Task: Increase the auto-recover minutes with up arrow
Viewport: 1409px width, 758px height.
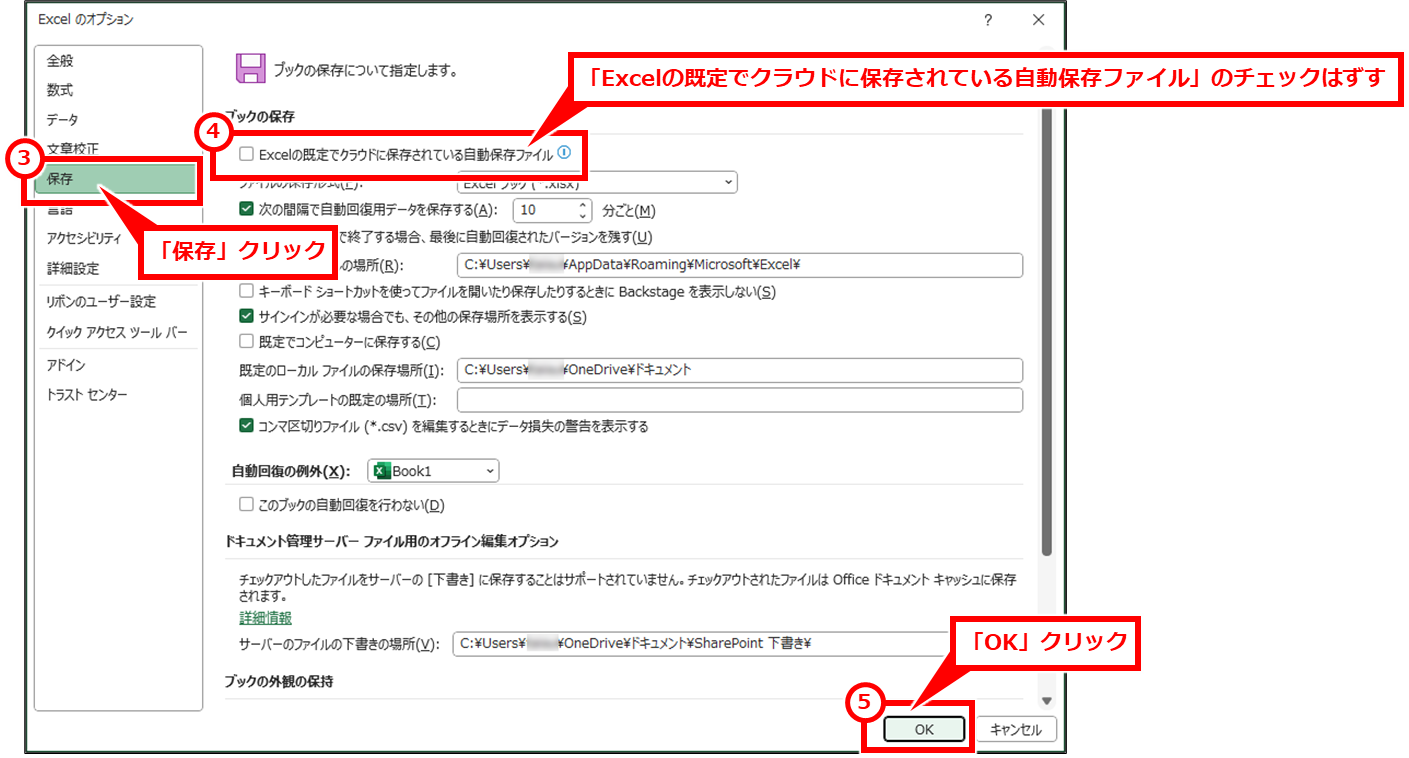Action: [584, 205]
